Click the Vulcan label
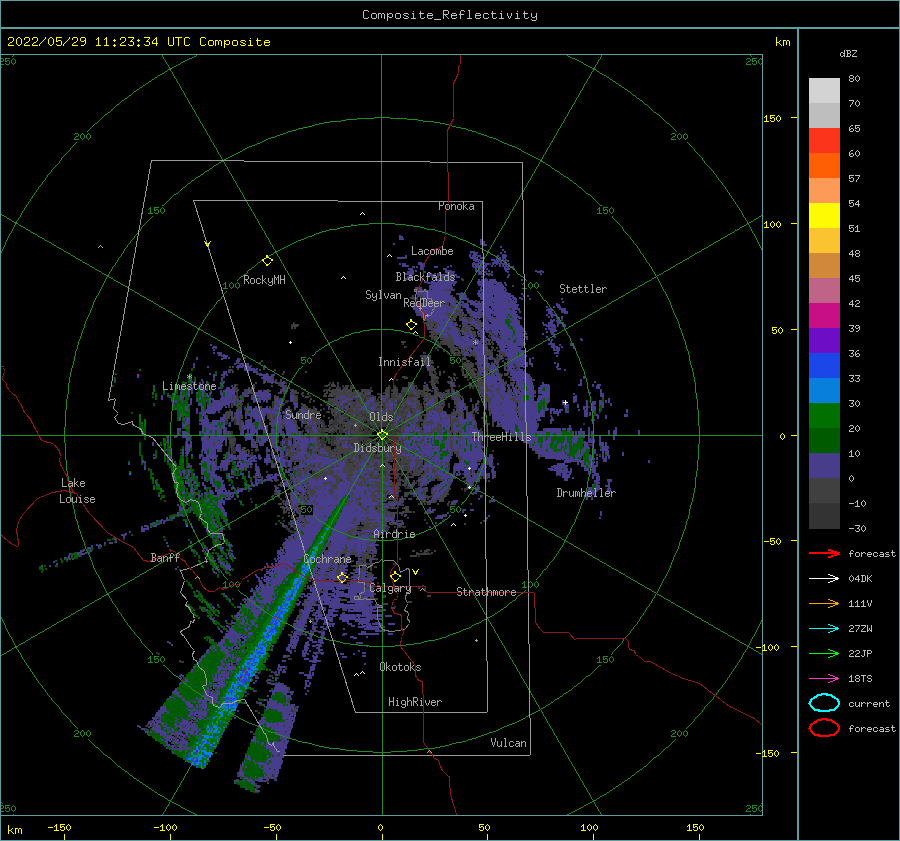The width and height of the screenshot is (900, 841). [x=508, y=743]
